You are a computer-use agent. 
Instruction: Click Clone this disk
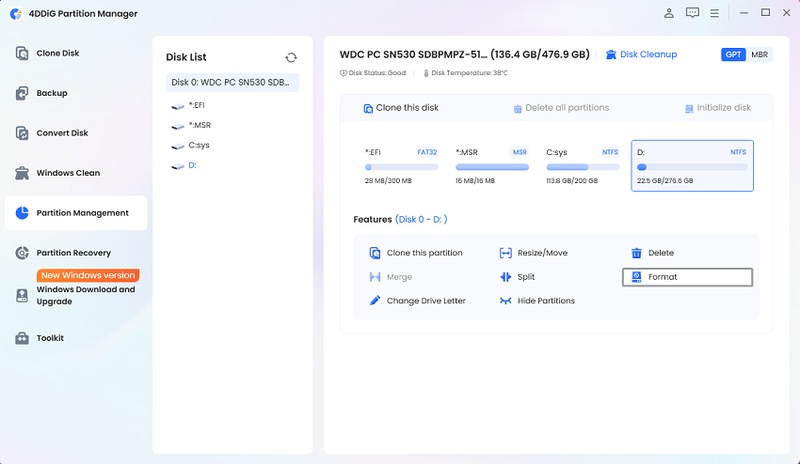tap(401, 108)
